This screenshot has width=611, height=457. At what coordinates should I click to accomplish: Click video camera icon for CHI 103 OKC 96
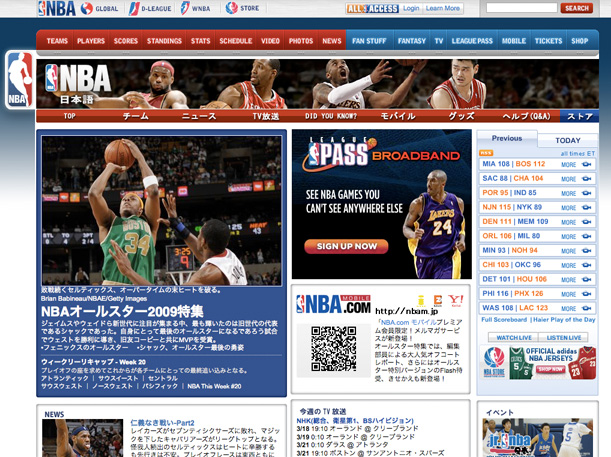point(586,265)
